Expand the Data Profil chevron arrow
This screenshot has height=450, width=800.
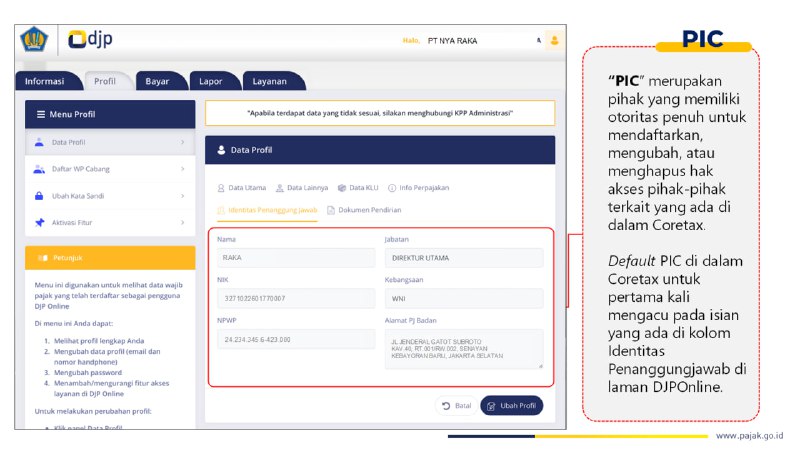[x=183, y=142]
